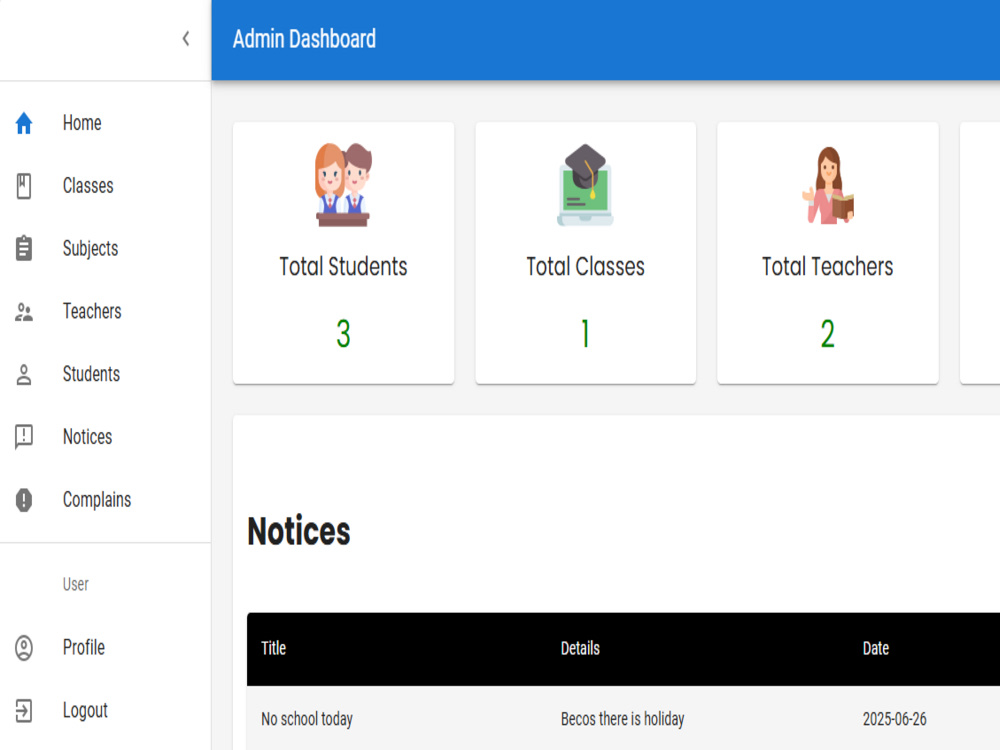Navigate to Students in the sidebar

[x=105, y=374]
